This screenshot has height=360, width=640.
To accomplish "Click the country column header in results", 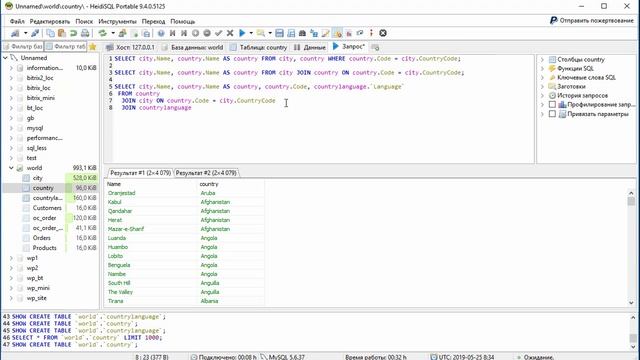I will [x=231, y=184].
